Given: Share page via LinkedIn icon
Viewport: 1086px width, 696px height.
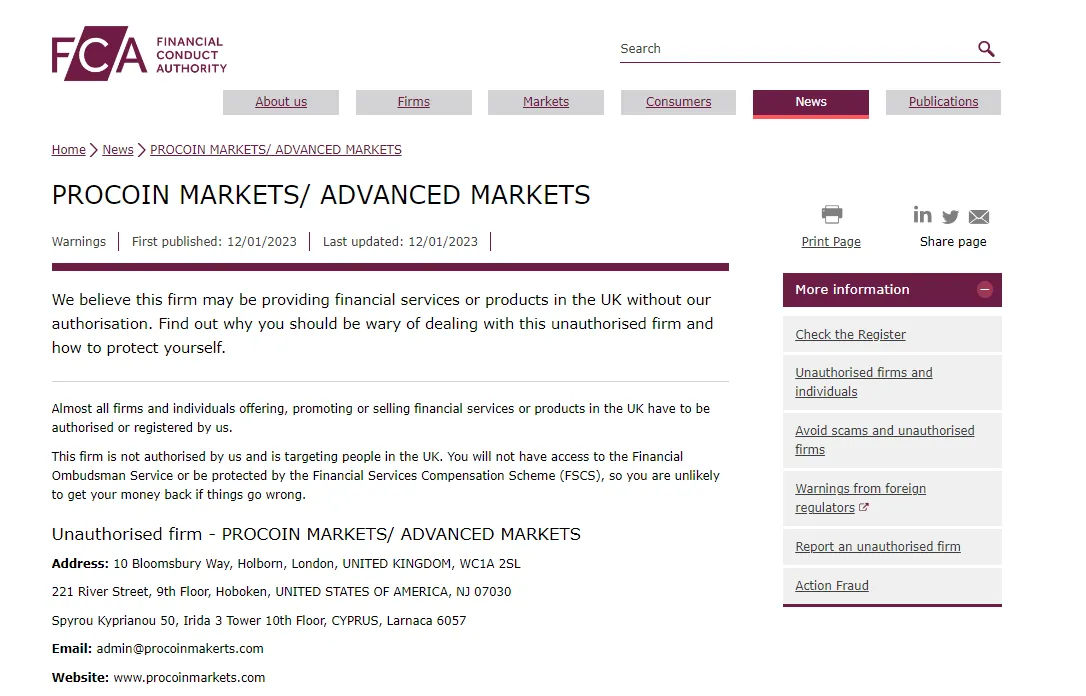Looking at the screenshot, I should (x=922, y=215).
